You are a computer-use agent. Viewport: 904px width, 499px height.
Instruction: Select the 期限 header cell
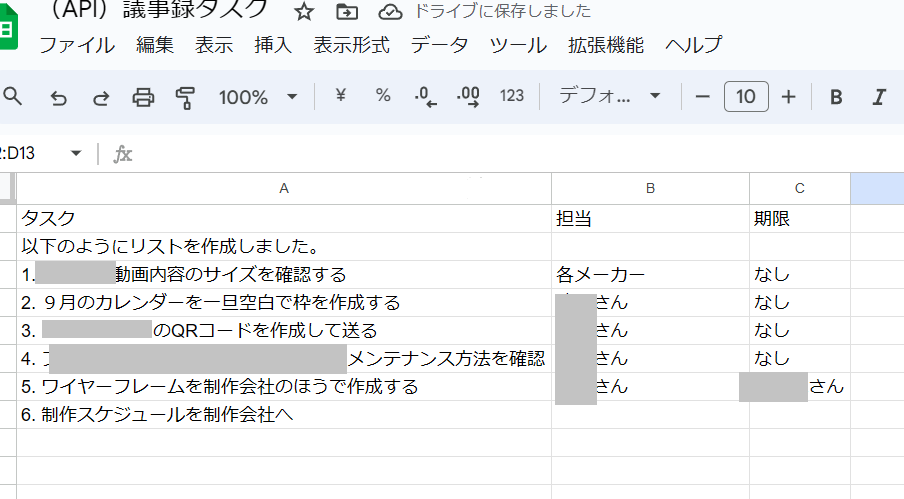pos(800,219)
